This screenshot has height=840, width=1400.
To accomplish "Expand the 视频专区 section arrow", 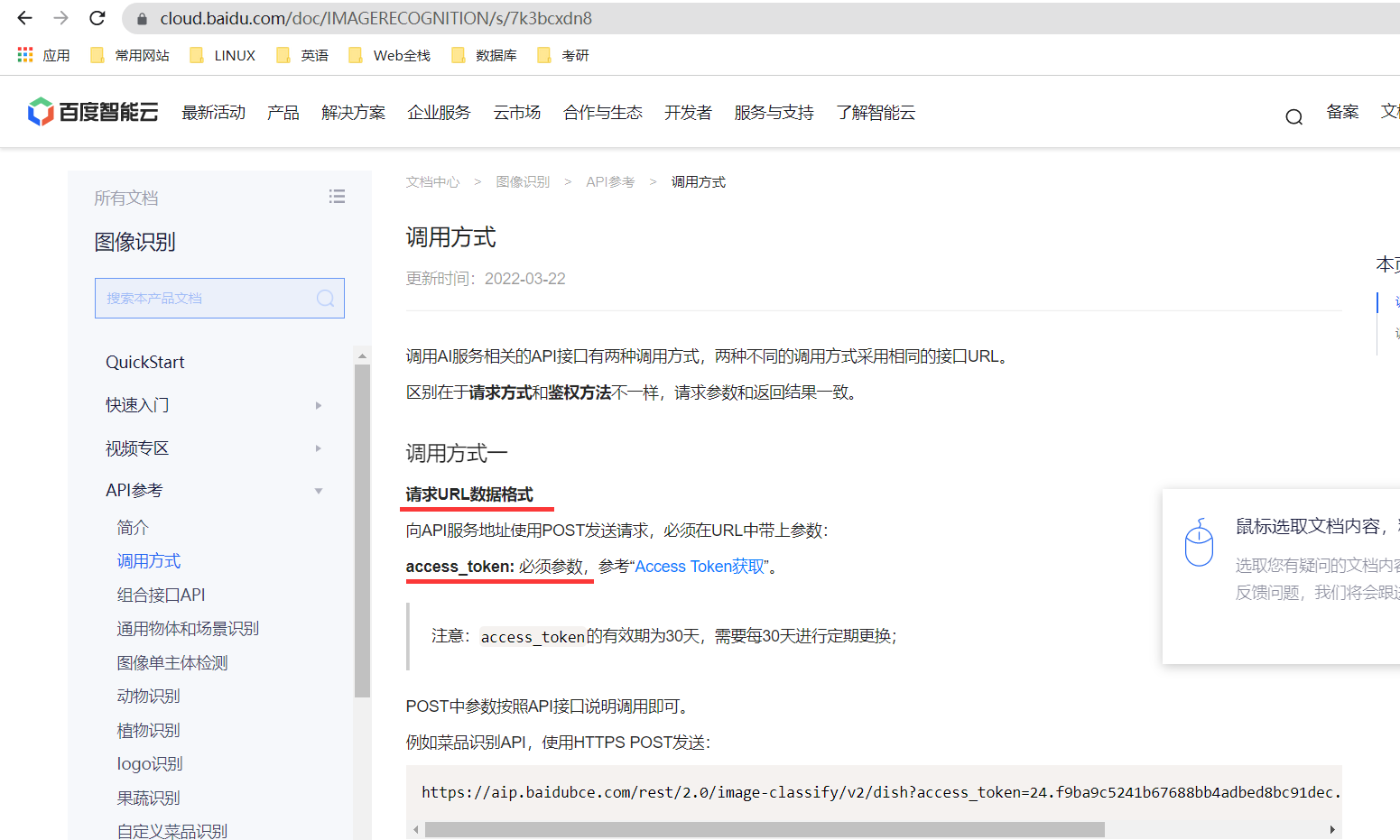I will tap(319, 448).
